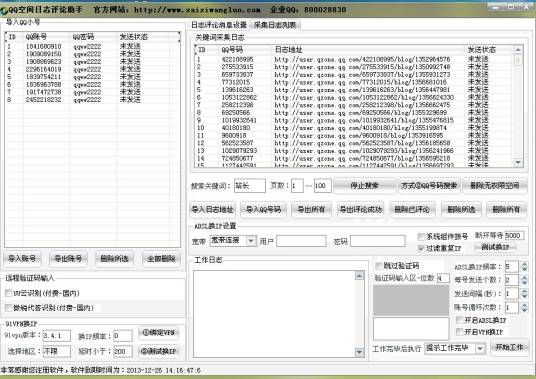
Task: Check UU云识别(付费-国内) option
Action: [9, 293]
